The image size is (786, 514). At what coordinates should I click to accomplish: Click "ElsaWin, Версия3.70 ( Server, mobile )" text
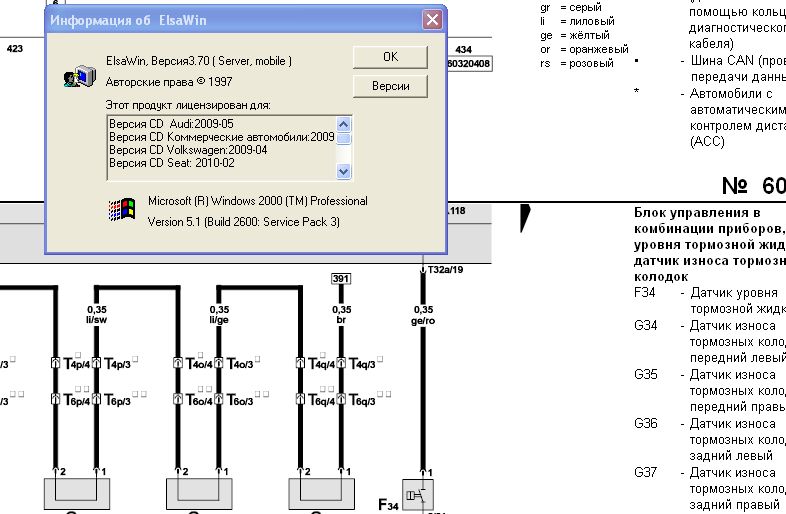point(199,61)
